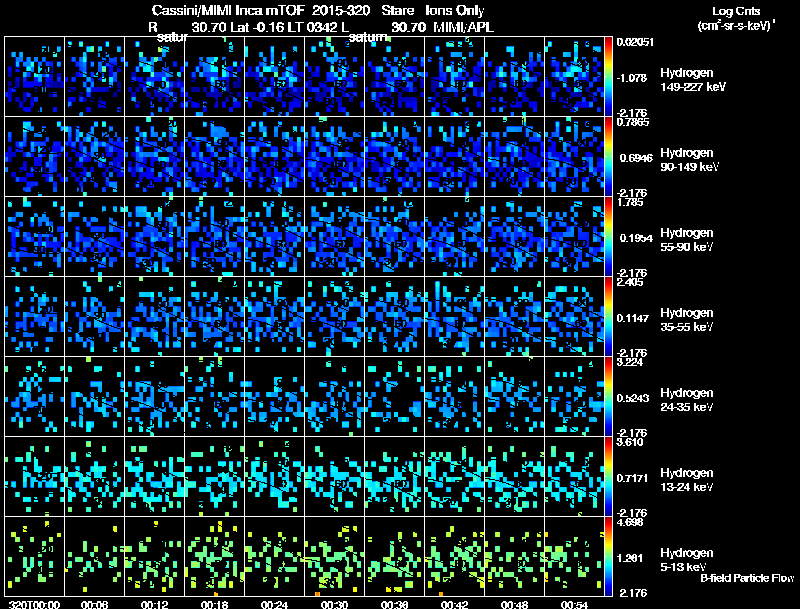Open the Hydrogen 35-55 keV panel at 00:12

tap(155, 316)
